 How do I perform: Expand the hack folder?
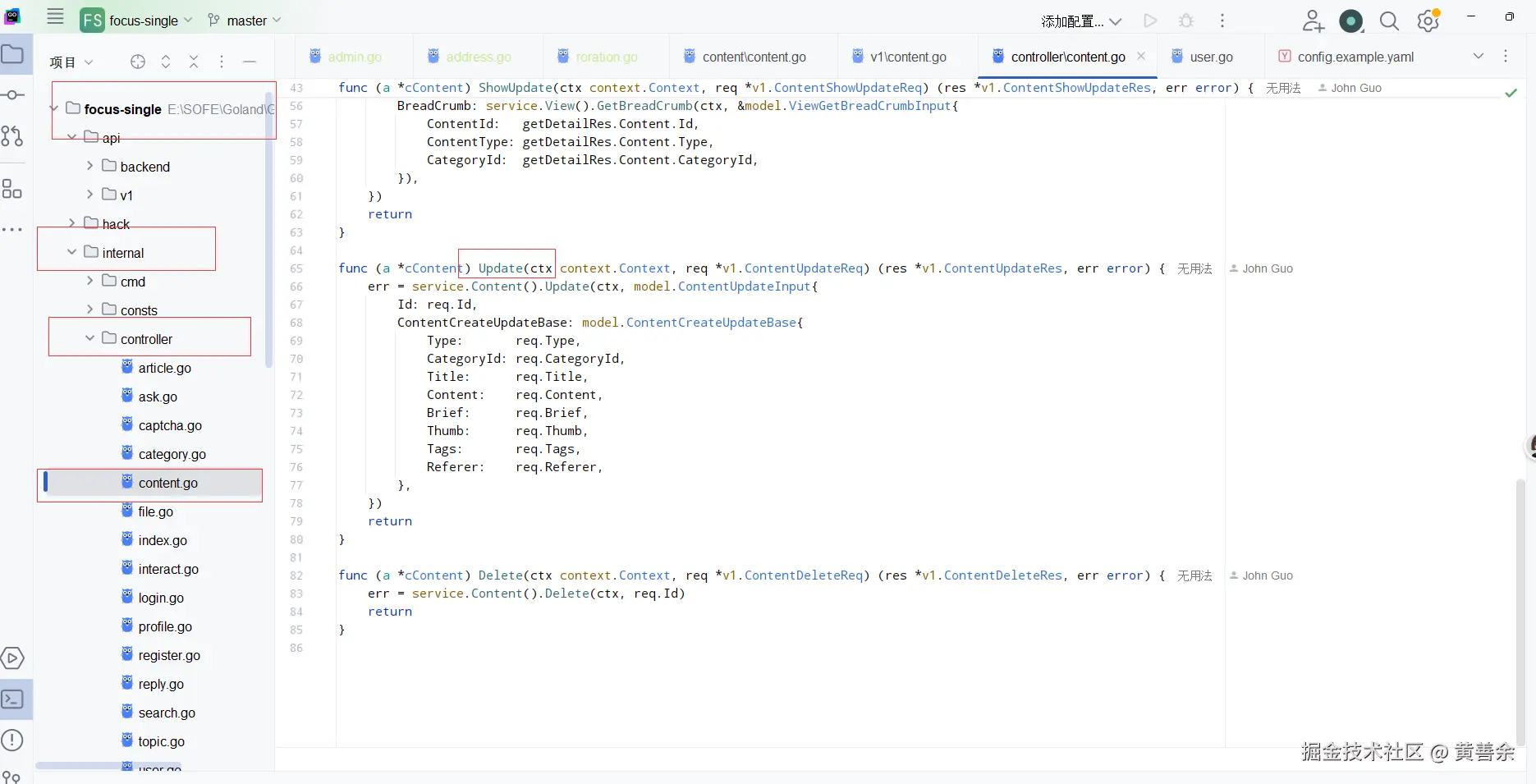72,223
